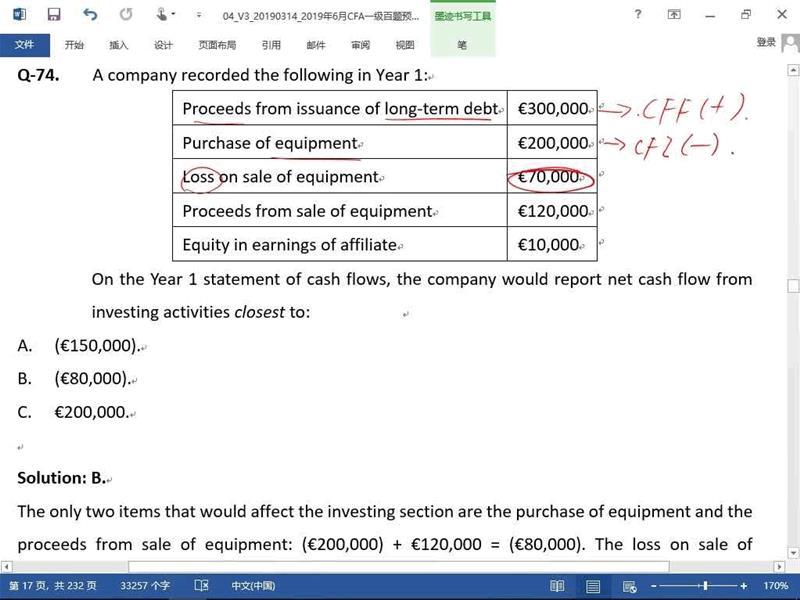This screenshot has height=600, width=800.
Task: Open Ribbon Display Options
Action: pos(674,14)
